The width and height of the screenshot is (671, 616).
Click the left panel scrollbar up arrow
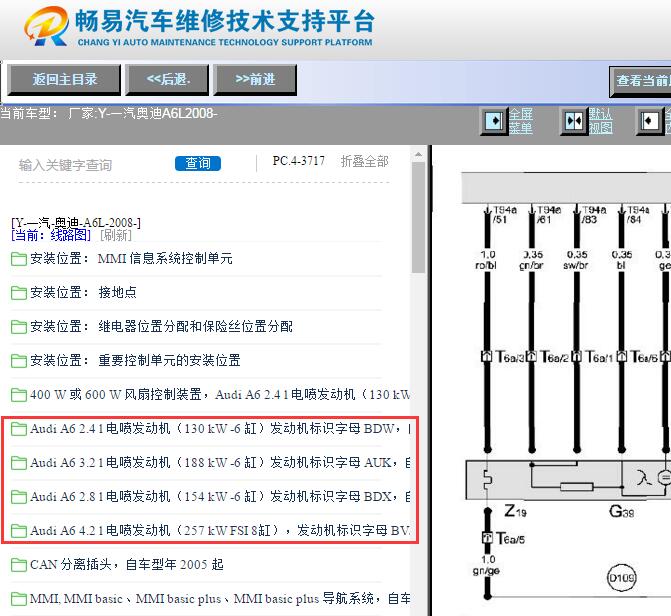click(419, 154)
